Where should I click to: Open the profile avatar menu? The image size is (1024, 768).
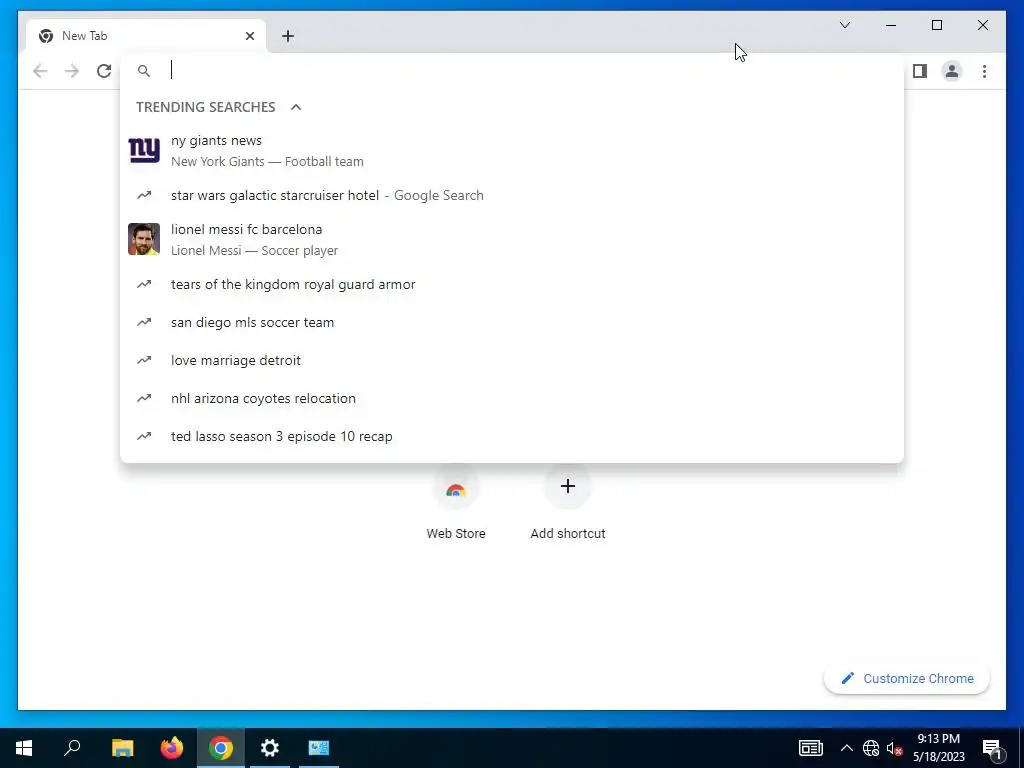click(x=952, y=71)
